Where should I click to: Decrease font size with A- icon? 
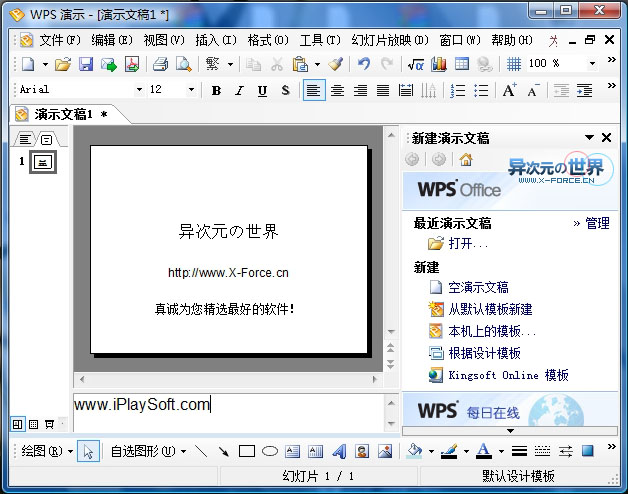[533, 91]
